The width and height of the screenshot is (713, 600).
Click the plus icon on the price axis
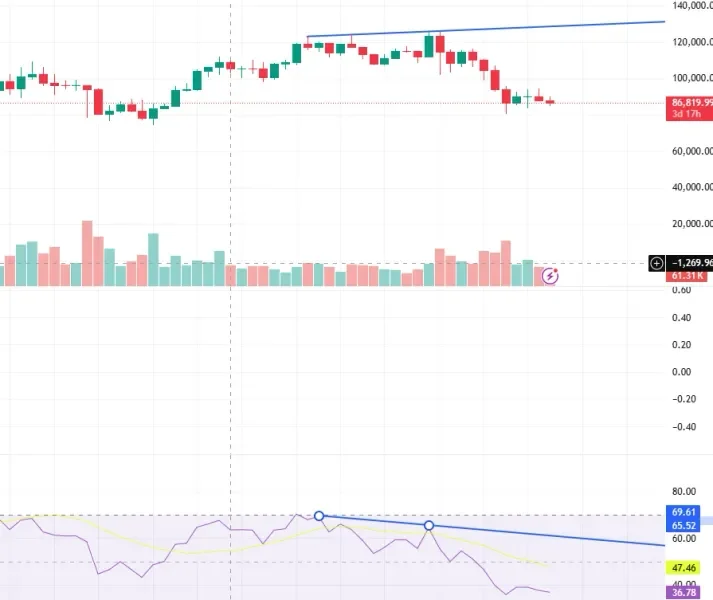(x=656, y=264)
